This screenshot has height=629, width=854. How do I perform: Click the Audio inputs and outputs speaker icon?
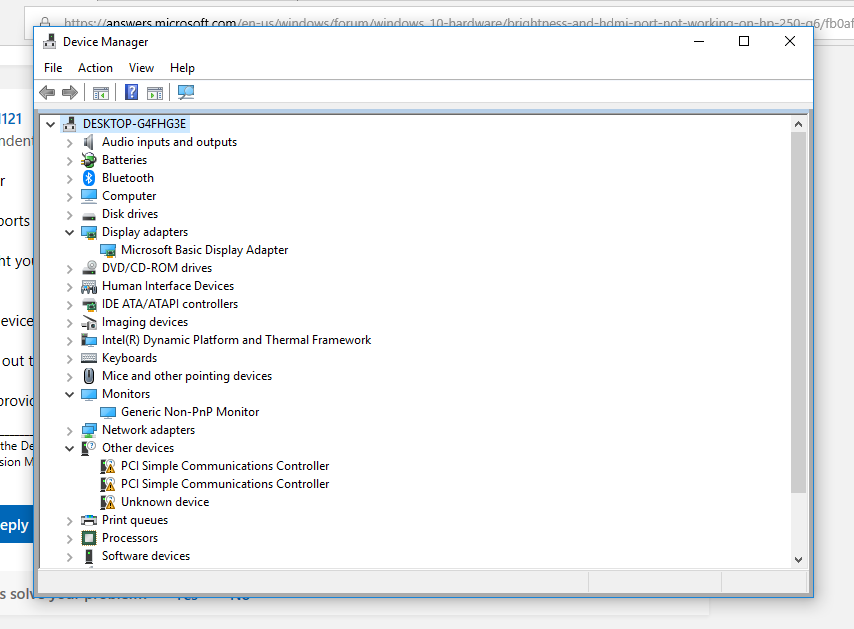pyautogui.click(x=89, y=142)
